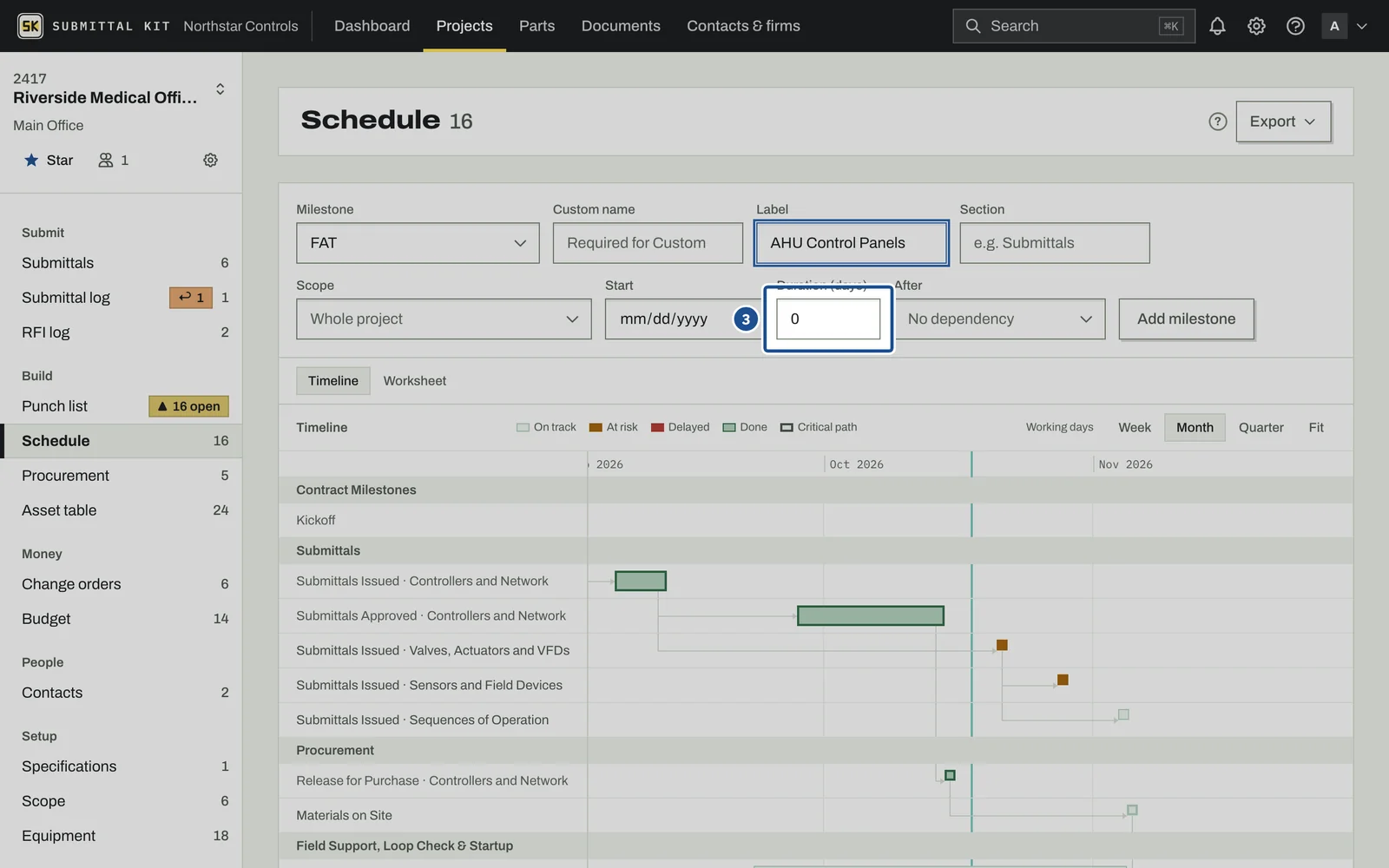
Task: Open Change orders in the sidebar
Action: point(122,584)
